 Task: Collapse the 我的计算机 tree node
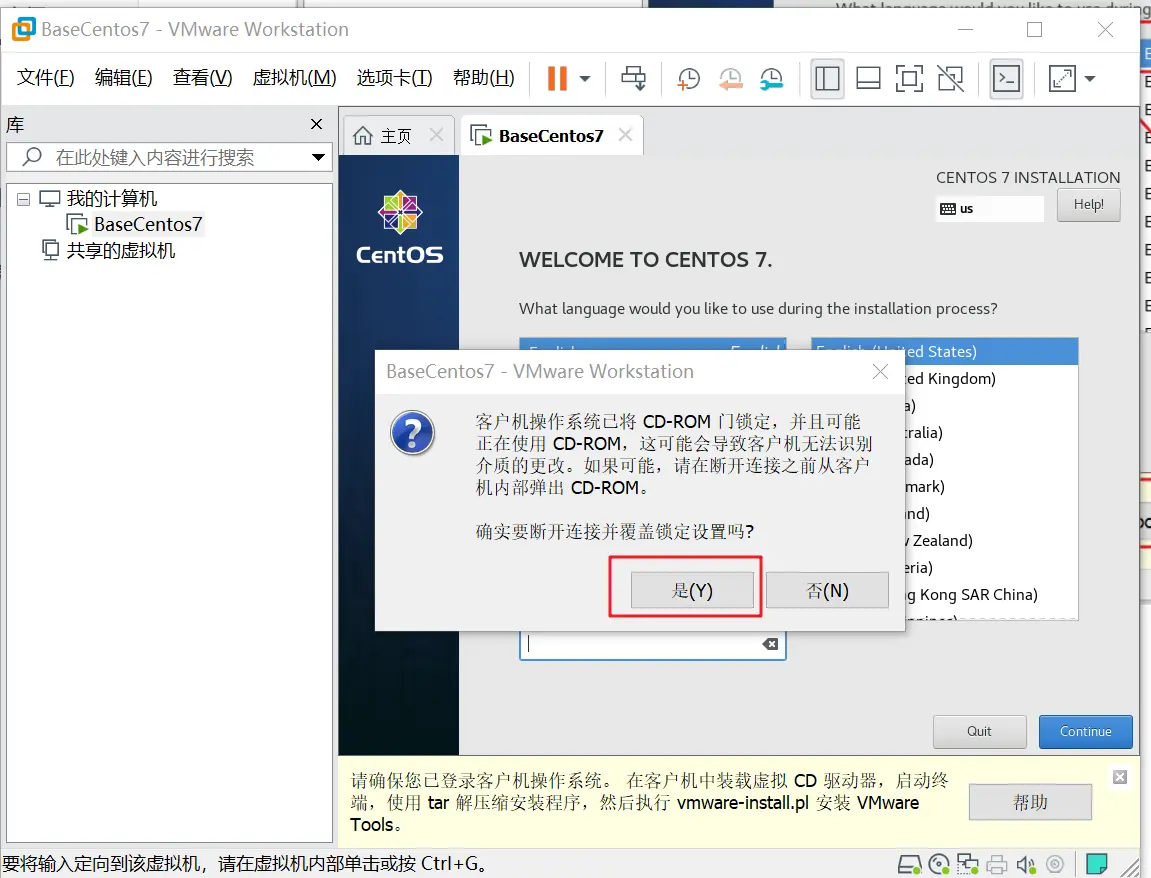(x=23, y=199)
